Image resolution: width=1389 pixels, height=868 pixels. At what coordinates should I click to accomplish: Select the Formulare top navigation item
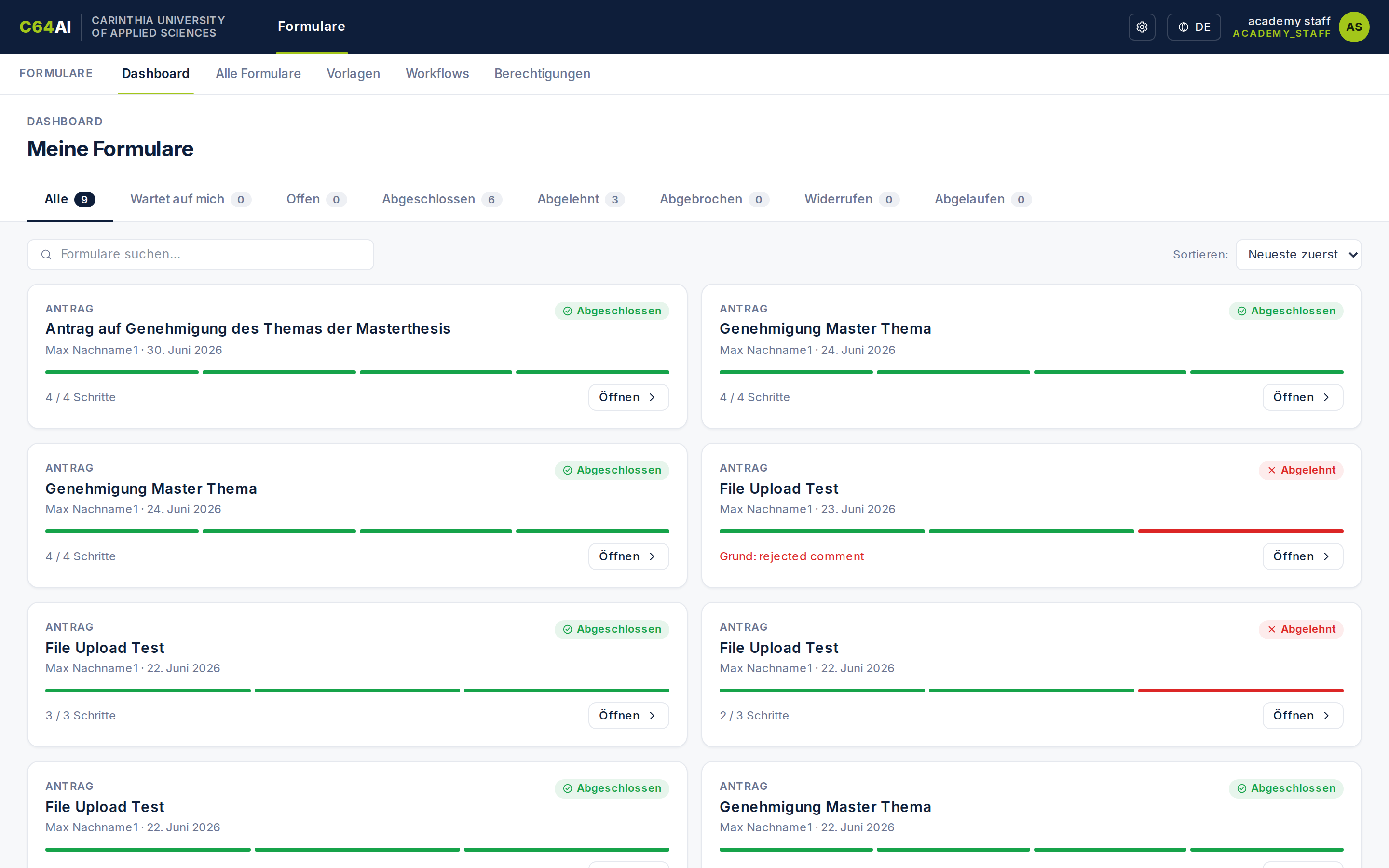[312, 27]
